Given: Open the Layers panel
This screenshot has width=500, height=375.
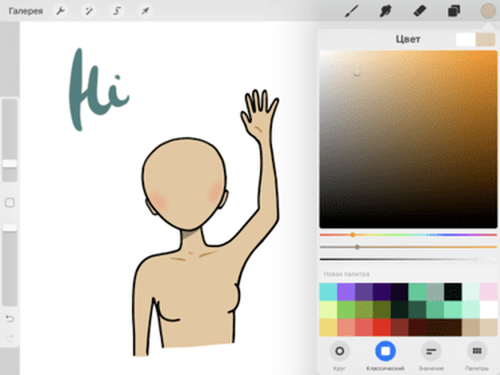Looking at the screenshot, I should 454,11.
